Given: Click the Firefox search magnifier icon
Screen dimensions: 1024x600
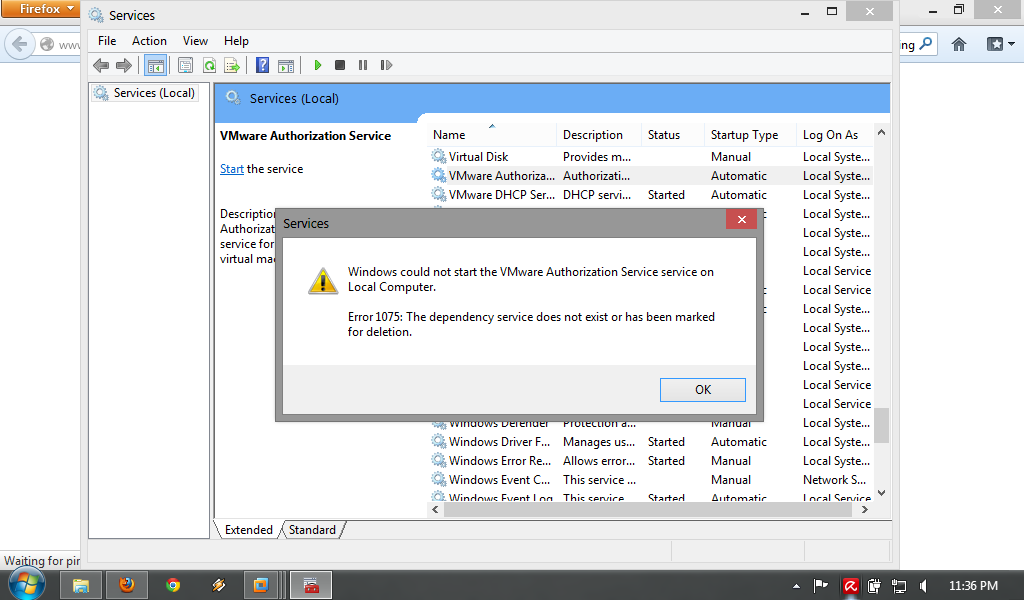Looking at the screenshot, I should point(925,44).
